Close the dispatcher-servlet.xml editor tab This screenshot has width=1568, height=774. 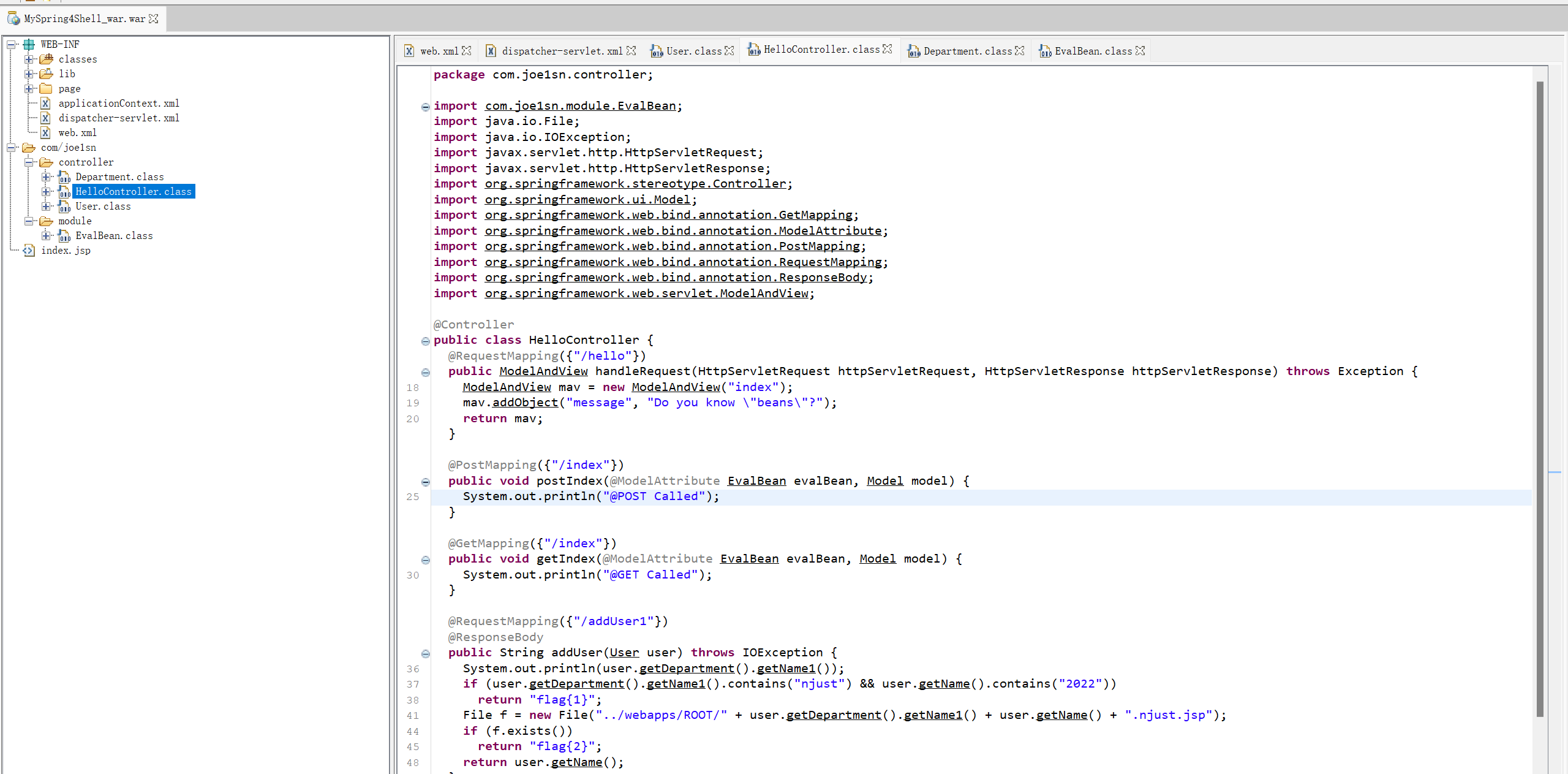[631, 51]
